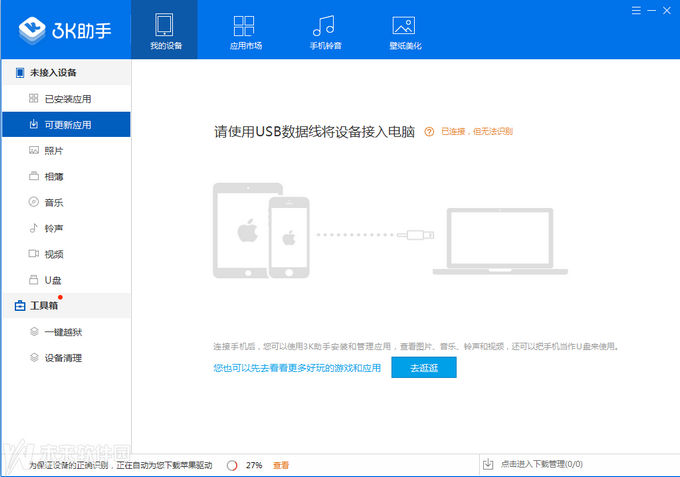The height and width of the screenshot is (477, 680).
Task: Open the hamburger menu in title bar
Action: [636, 8]
